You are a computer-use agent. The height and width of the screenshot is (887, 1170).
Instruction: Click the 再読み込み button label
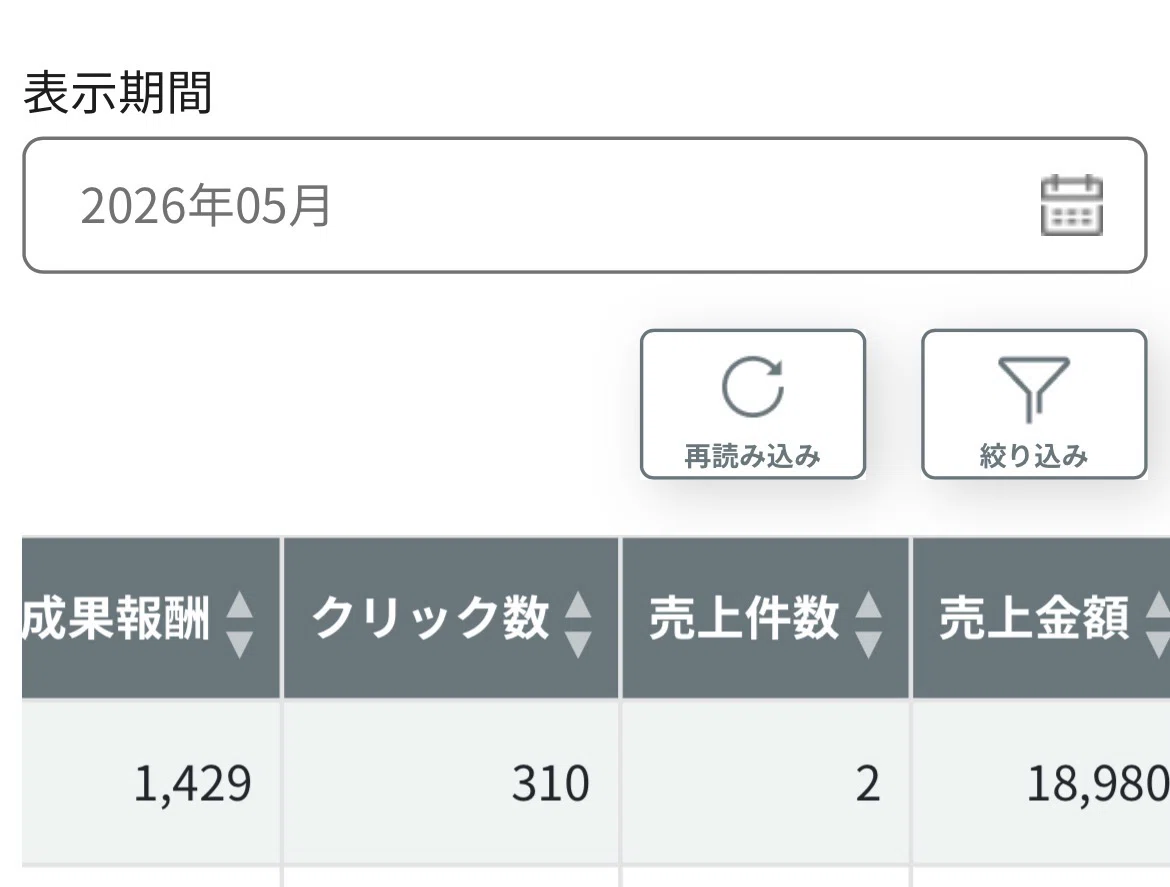[x=753, y=456]
